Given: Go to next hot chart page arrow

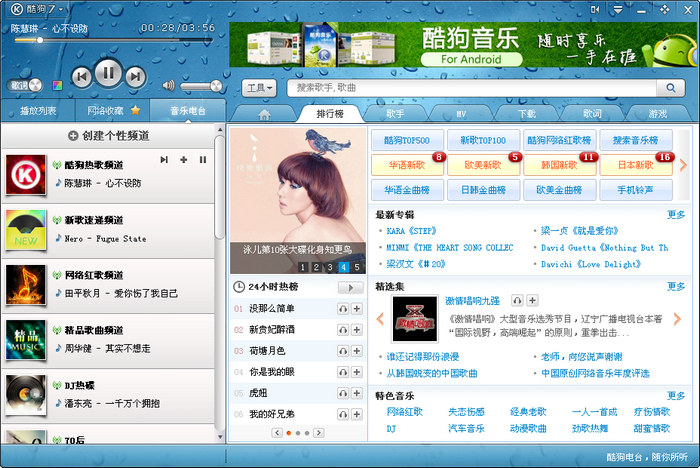Looking at the screenshot, I should (319, 433).
